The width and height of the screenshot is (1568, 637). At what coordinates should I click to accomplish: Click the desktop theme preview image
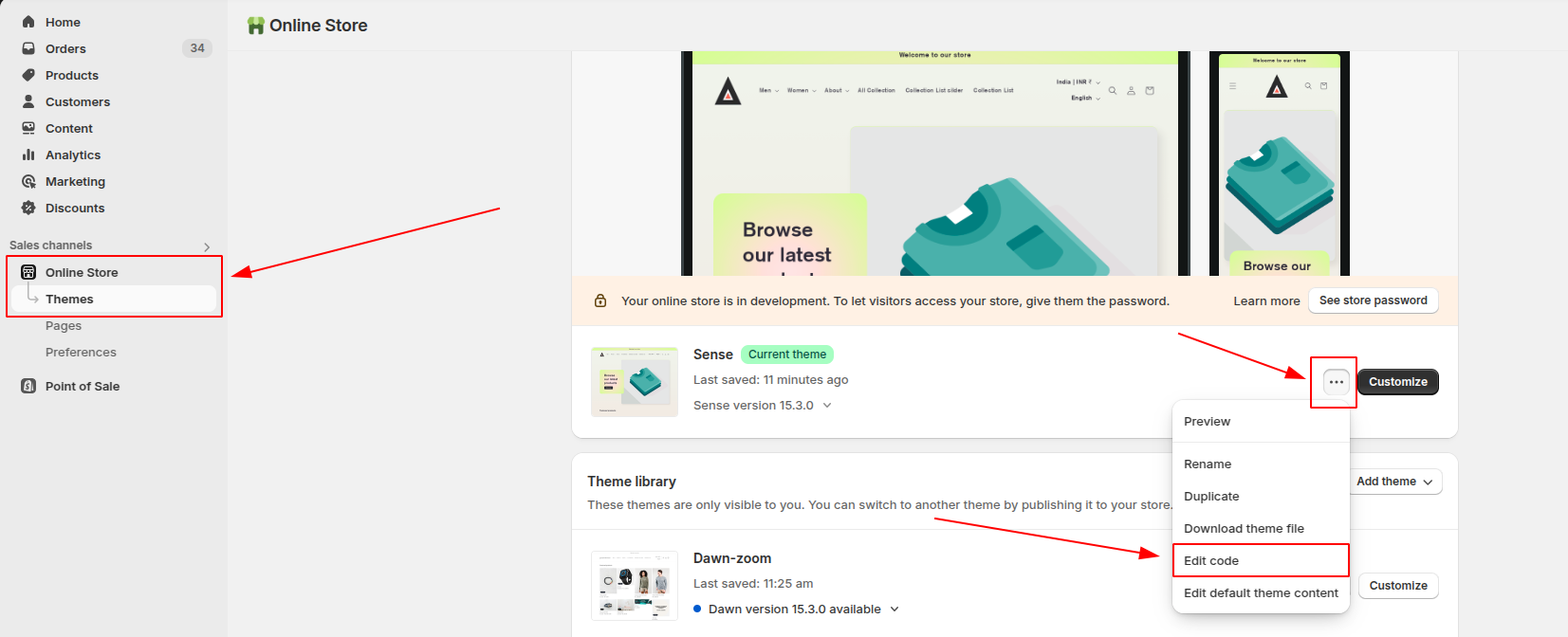935,163
